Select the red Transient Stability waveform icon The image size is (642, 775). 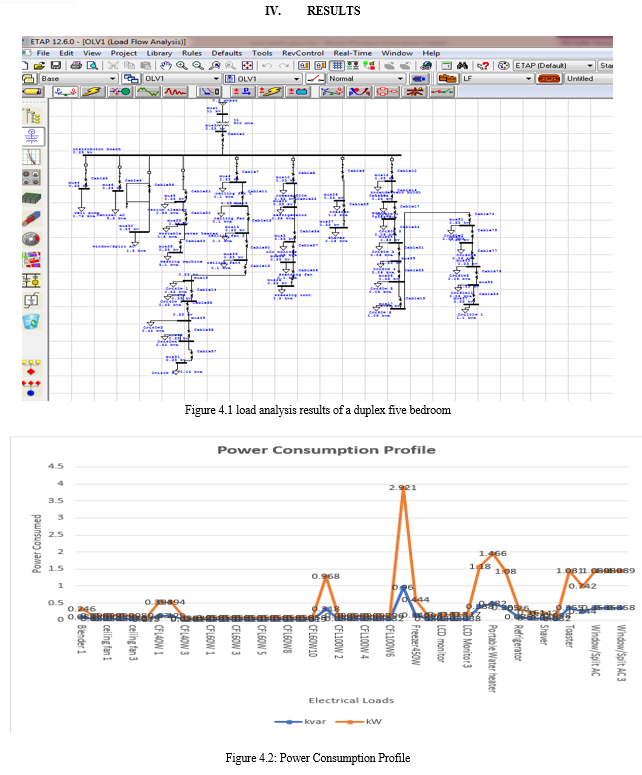coord(175,91)
